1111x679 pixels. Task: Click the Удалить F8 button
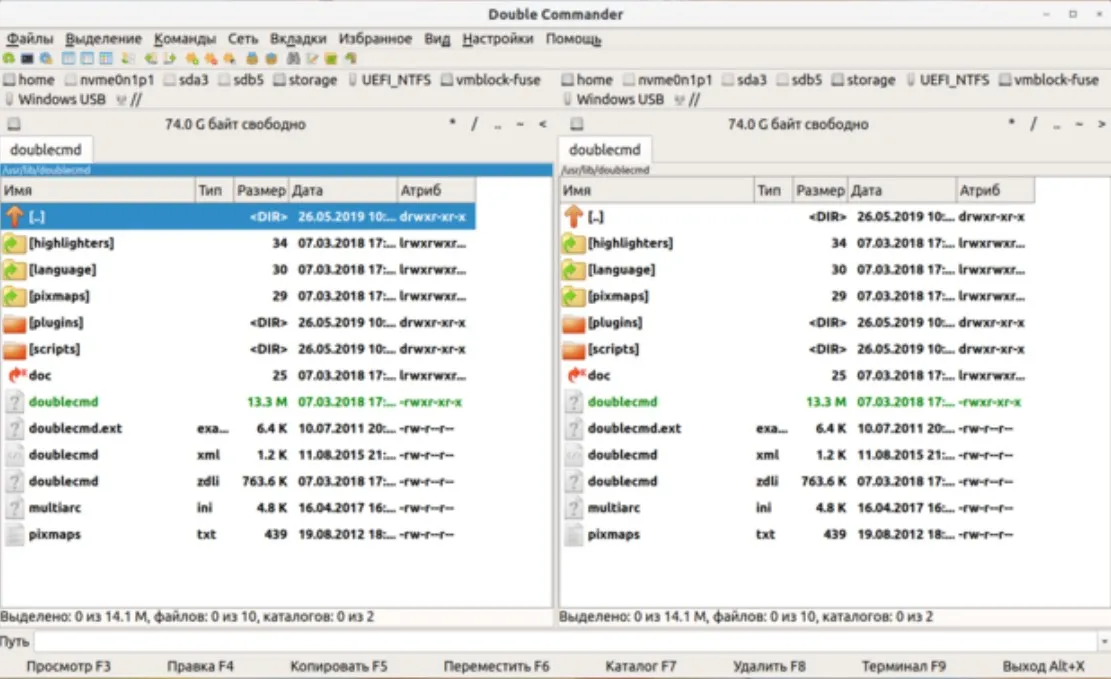[769, 666]
